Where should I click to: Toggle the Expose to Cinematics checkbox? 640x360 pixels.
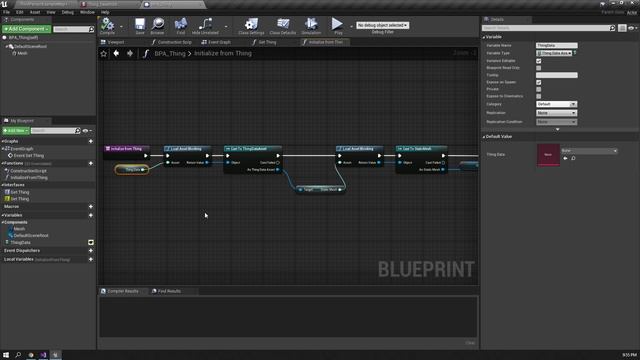pyautogui.click(x=539, y=96)
